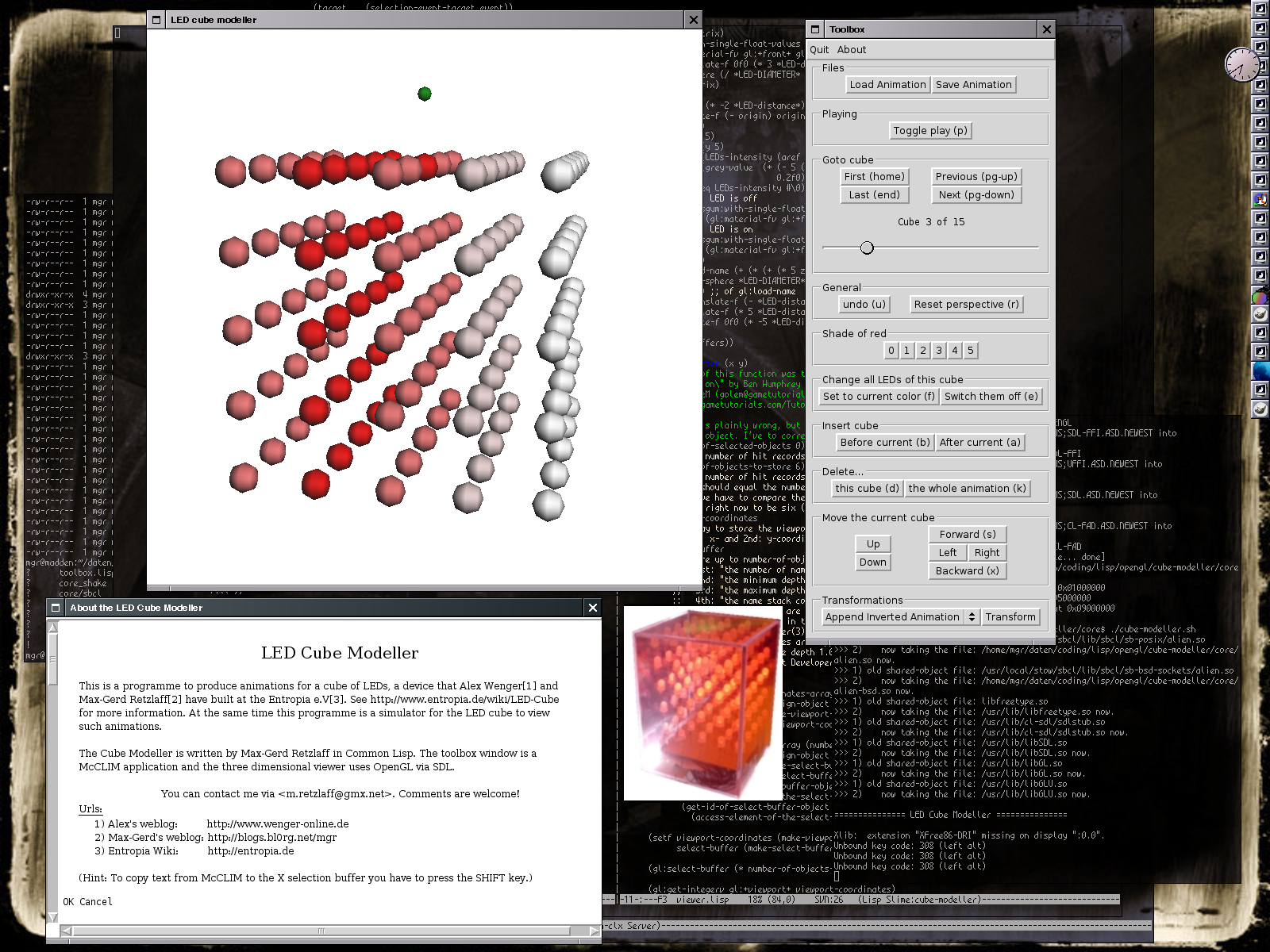Image resolution: width=1270 pixels, height=952 pixels.
Task: Click the Transform button
Action: [x=1010, y=617]
